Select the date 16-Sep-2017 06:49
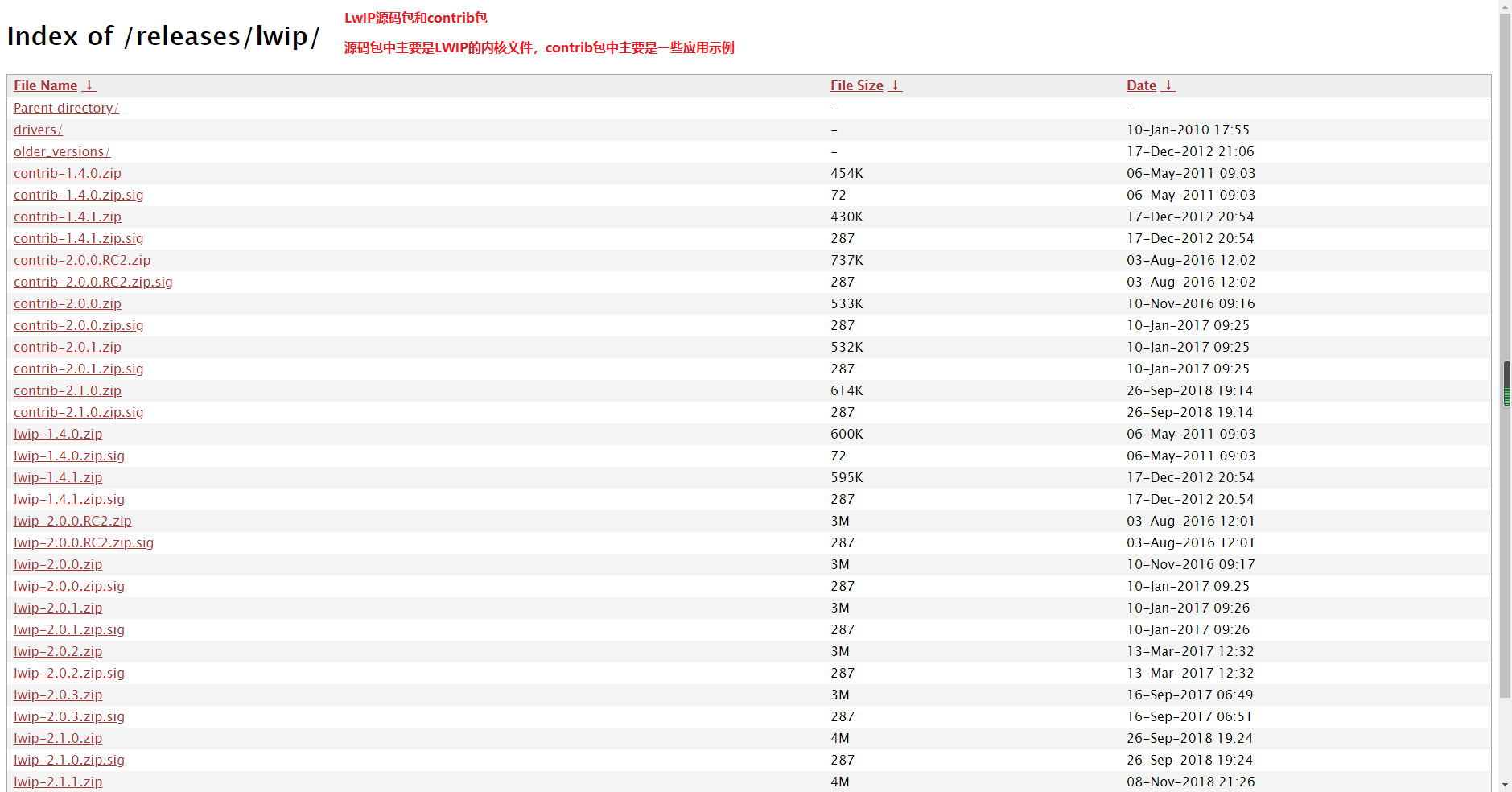This screenshot has width=1512, height=792. [1190, 695]
